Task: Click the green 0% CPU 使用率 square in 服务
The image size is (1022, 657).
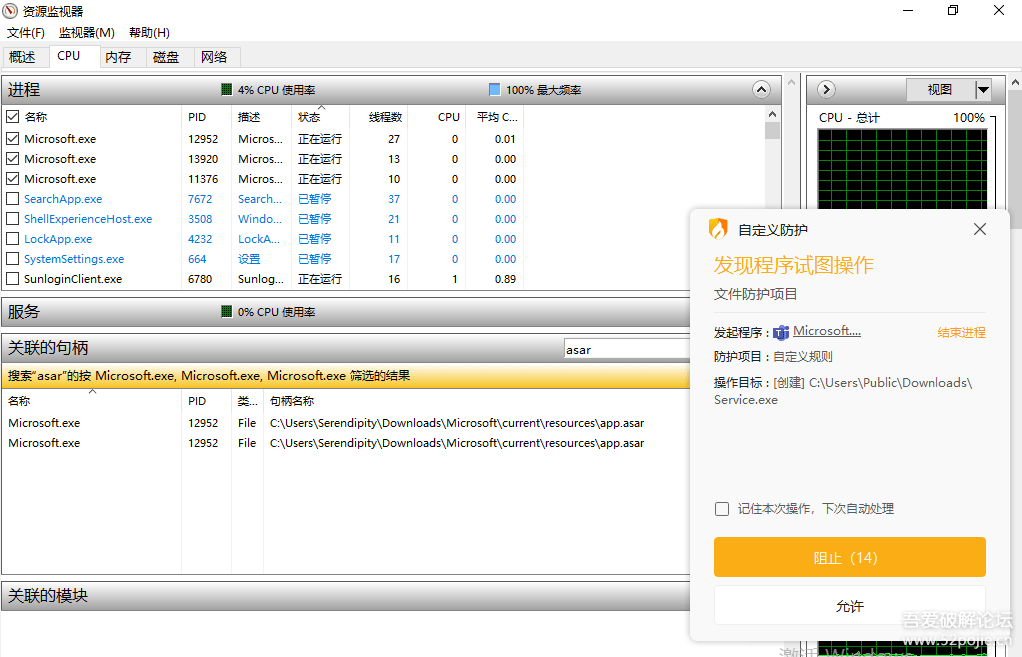Action: 226,312
